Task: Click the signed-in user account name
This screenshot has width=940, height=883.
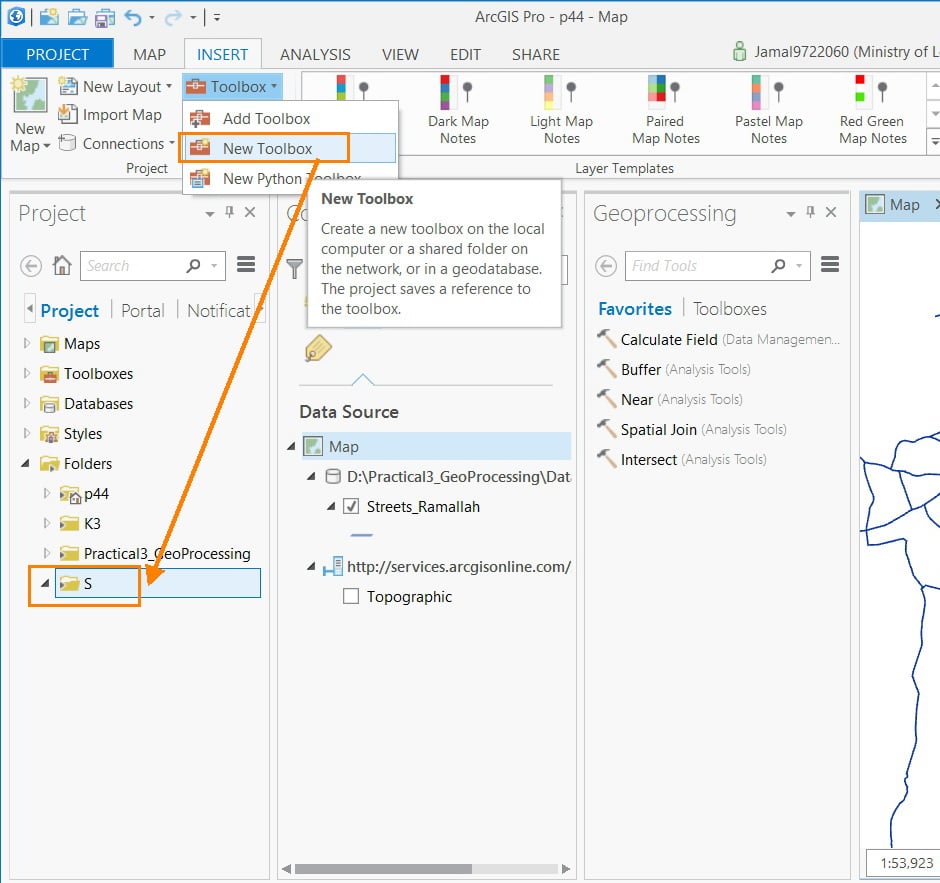Action: click(846, 52)
